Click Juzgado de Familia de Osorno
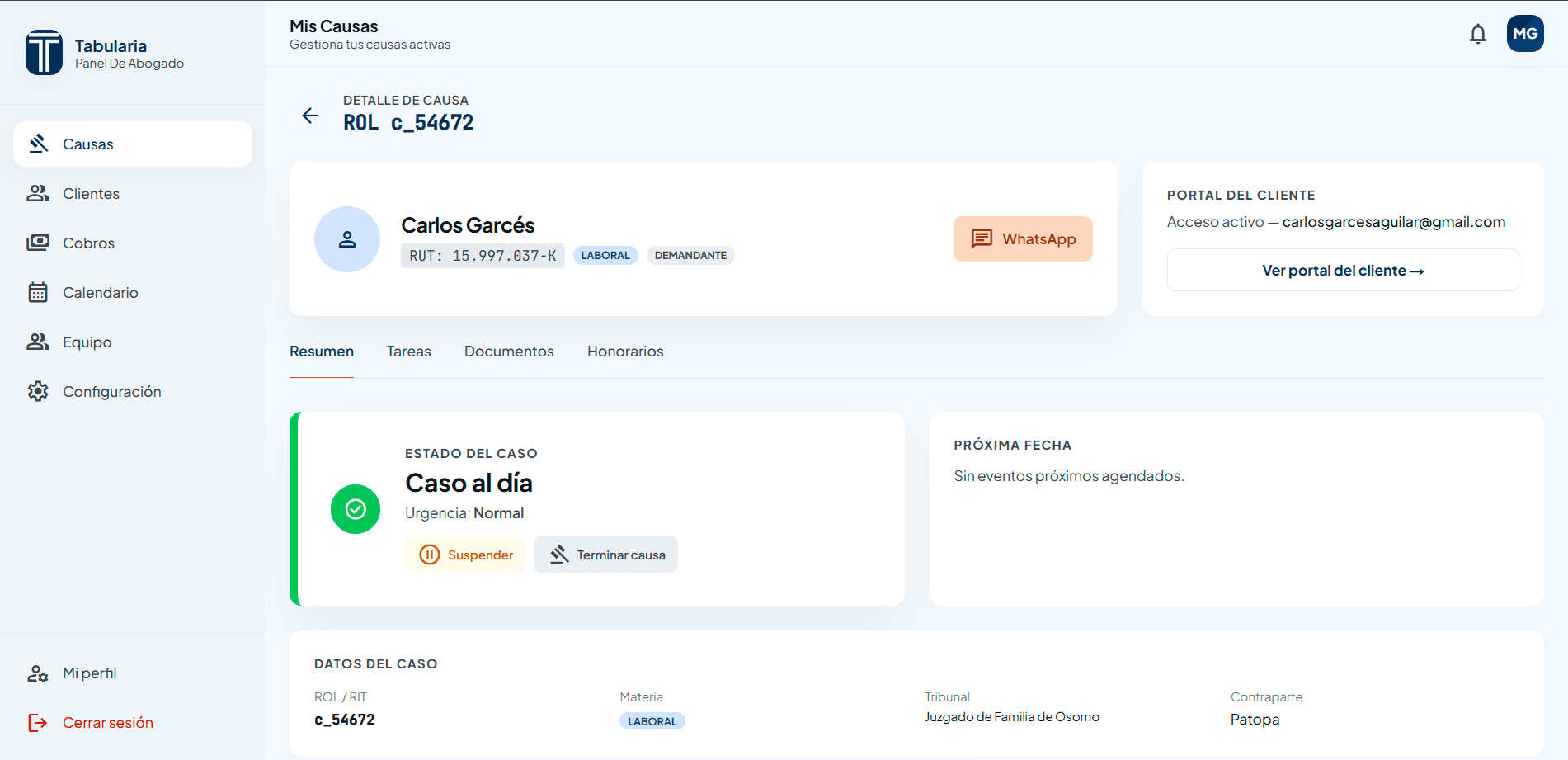 1012,717
